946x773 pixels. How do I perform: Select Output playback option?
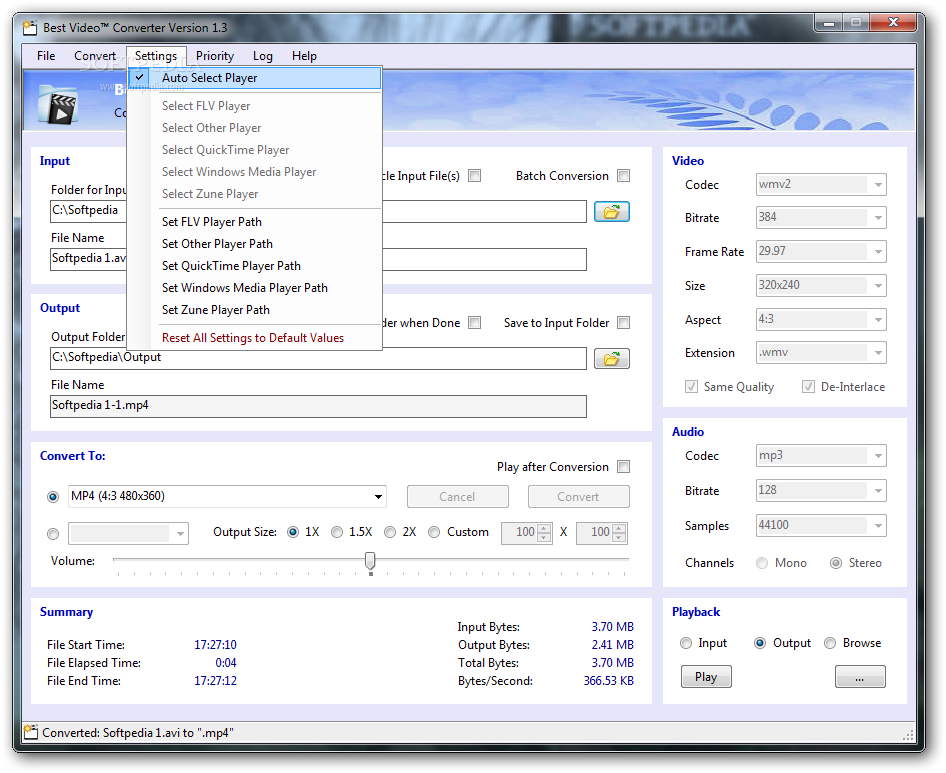click(760, 643)
